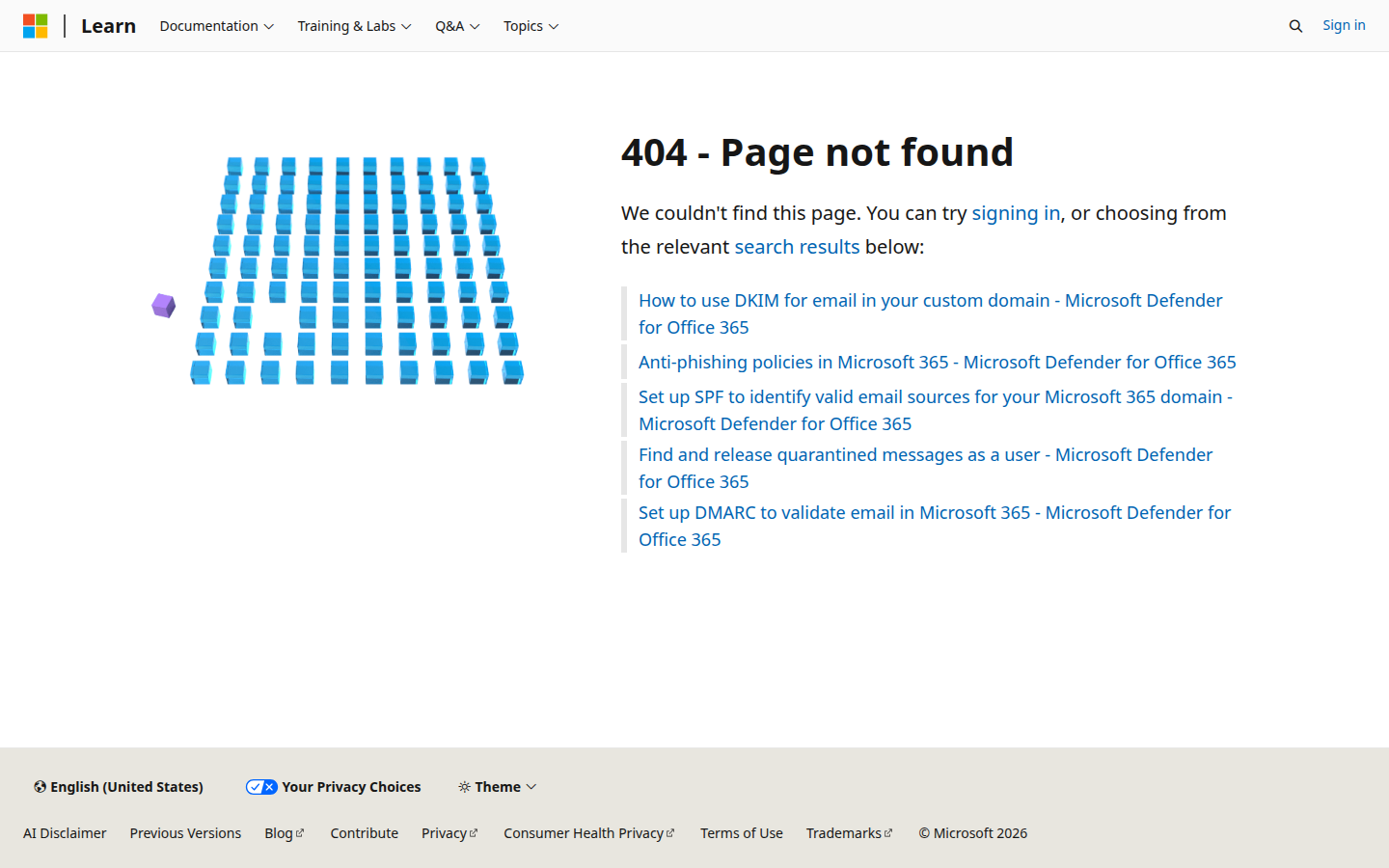Click the external link icon after Blog
Viewport: 1389px width, 868px height.
pyautogui.click(x=300, y=832)
